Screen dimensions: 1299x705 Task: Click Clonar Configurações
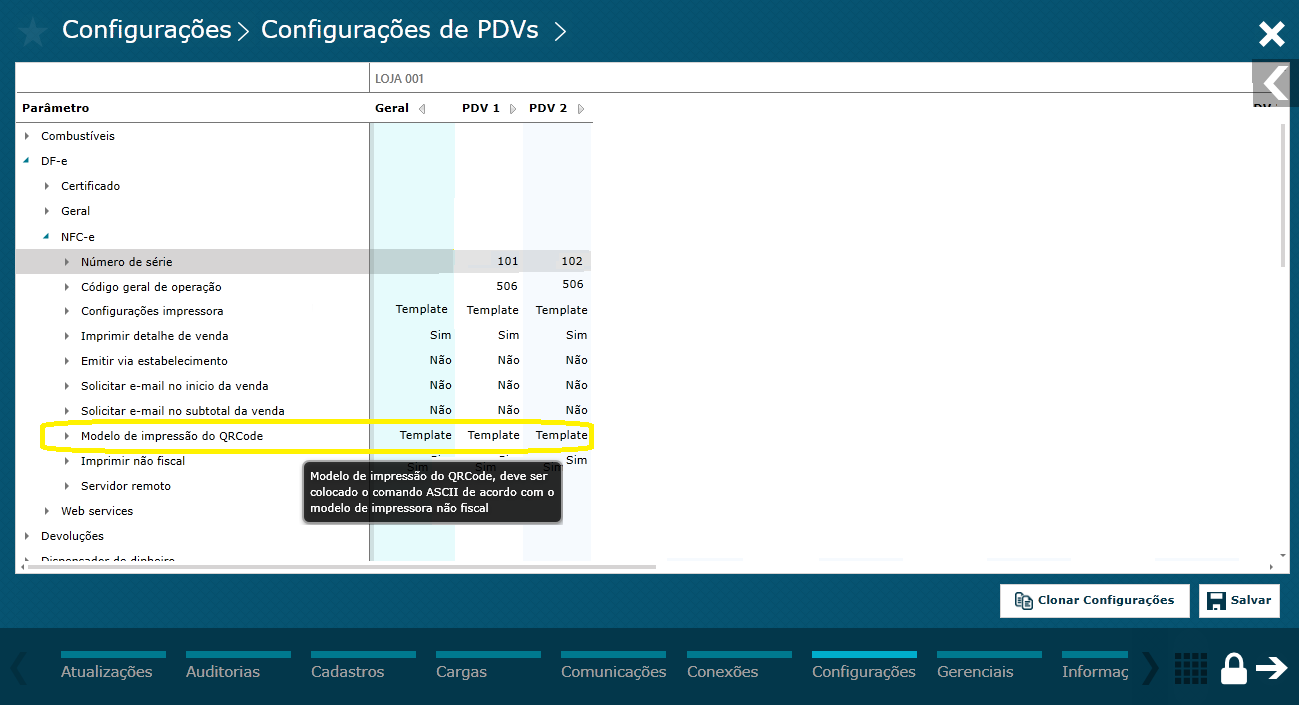point(1094,600)
